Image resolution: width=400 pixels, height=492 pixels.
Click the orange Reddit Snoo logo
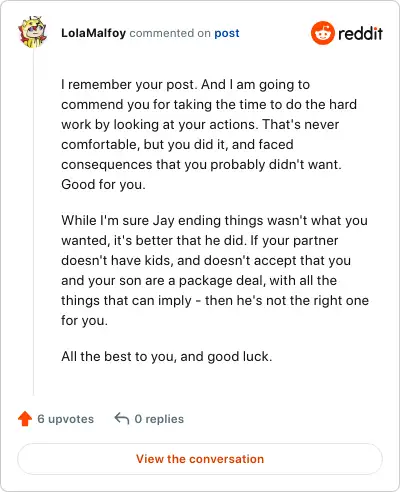[x=322, y=33]
